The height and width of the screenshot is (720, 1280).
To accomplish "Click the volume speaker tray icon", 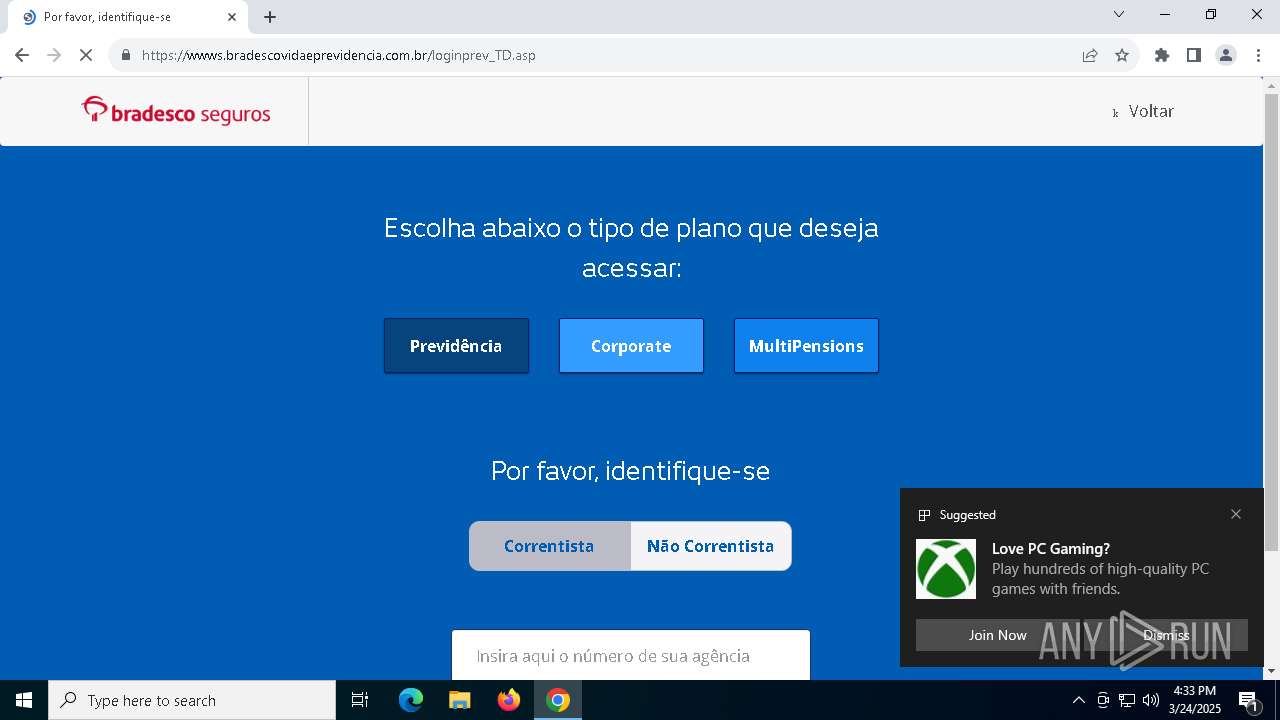I will pos(1151,700).
